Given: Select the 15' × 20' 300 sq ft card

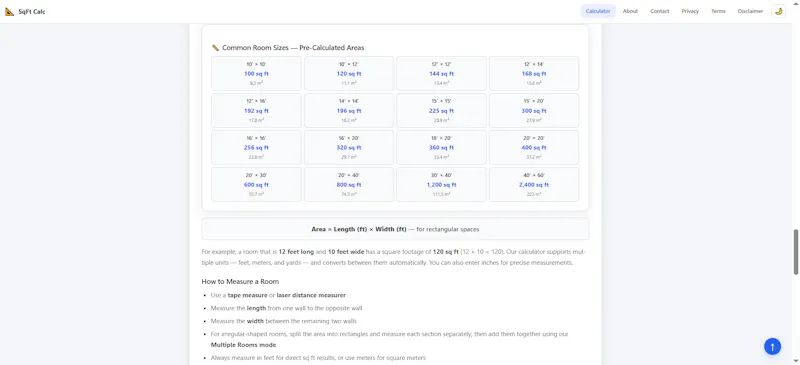Looking at the screenshot, I should pyautogui.click(x=534, y=110).
